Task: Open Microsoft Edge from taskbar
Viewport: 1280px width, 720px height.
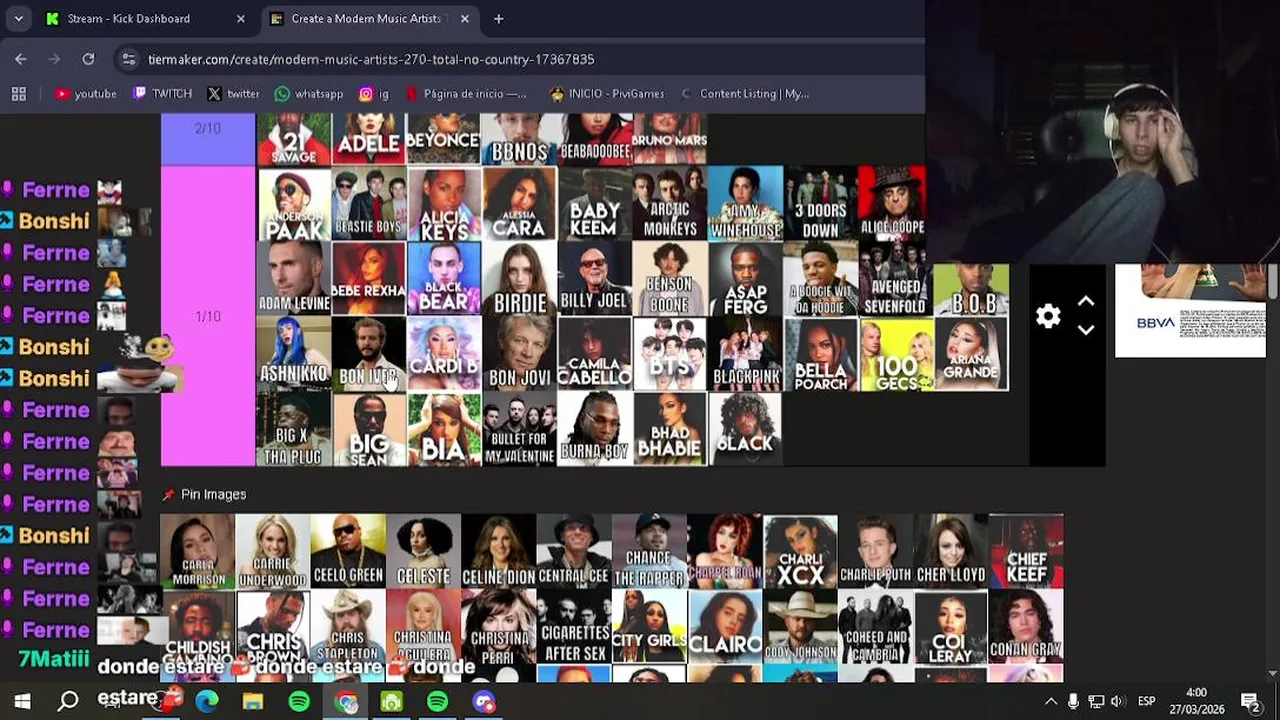Action: point(207,701)
